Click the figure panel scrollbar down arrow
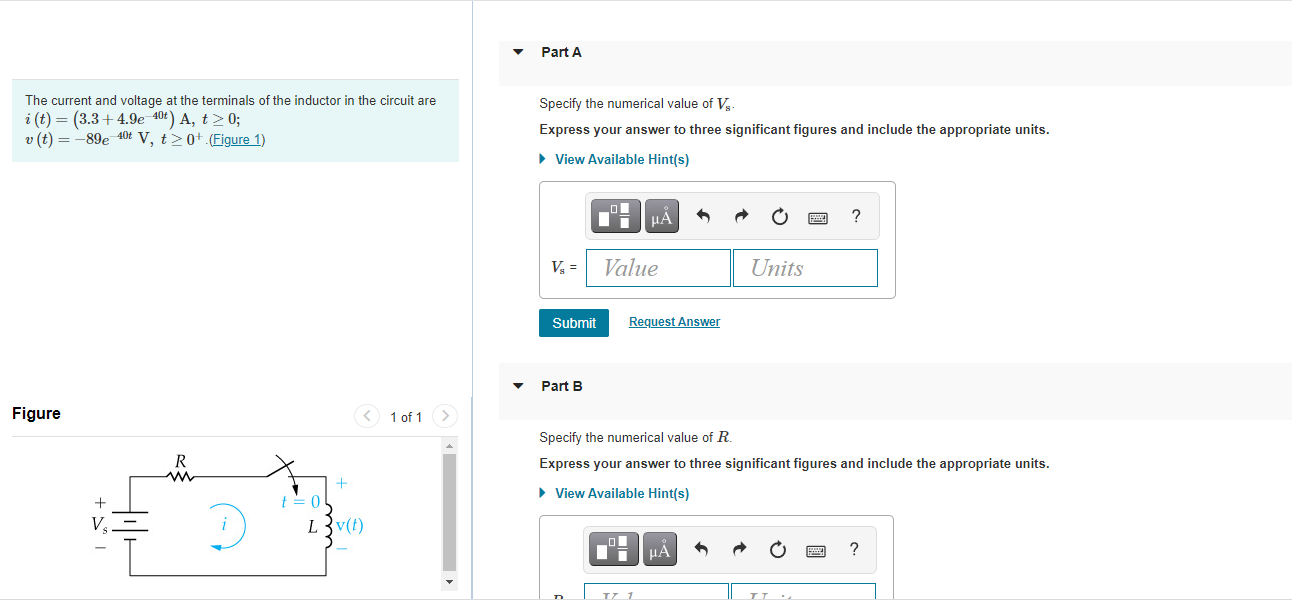Viewport: 1292px width, 601px height. click(x=449, y=581)
